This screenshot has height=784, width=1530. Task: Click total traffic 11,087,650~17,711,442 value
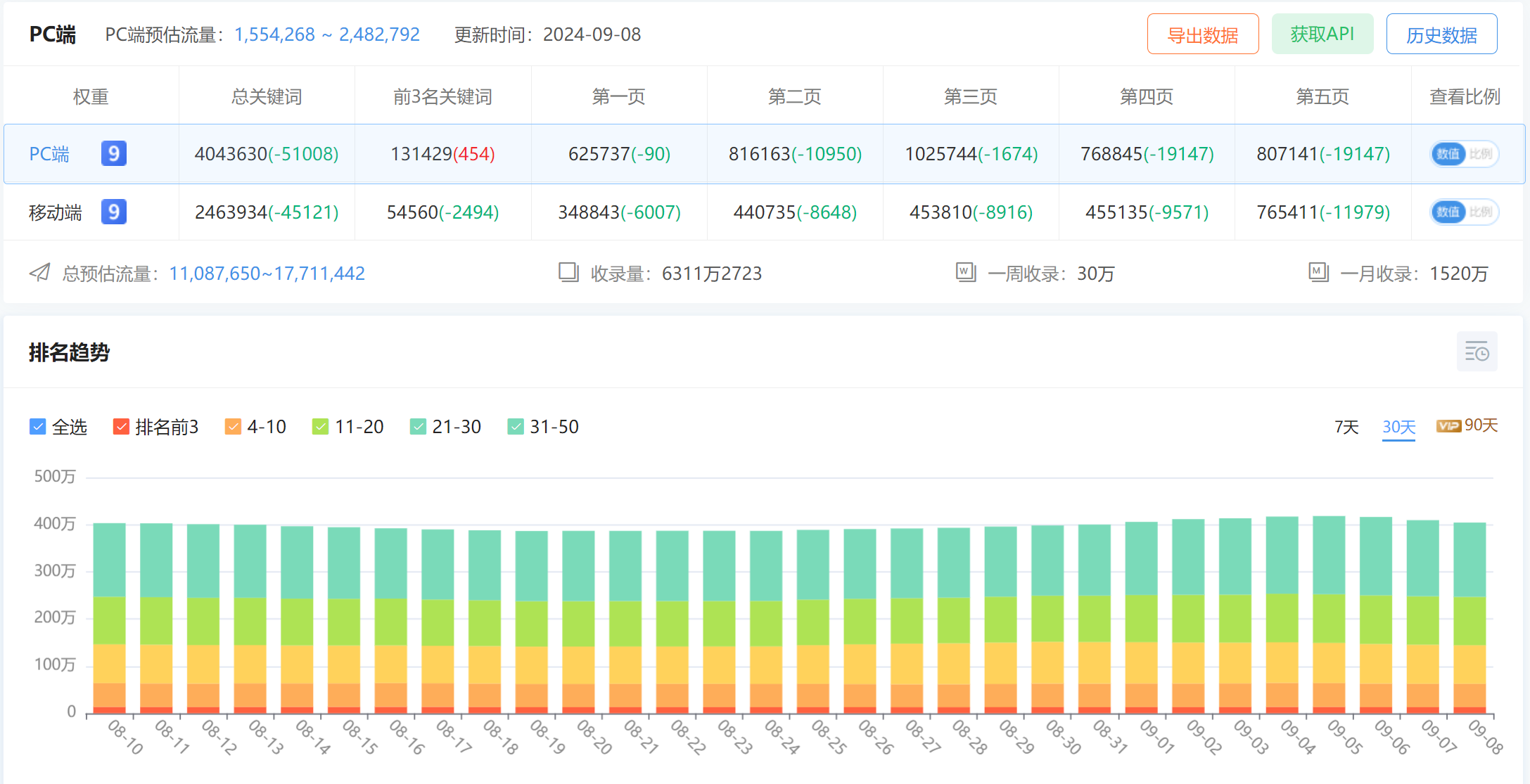pyautogui.click(x=267, y=274)
